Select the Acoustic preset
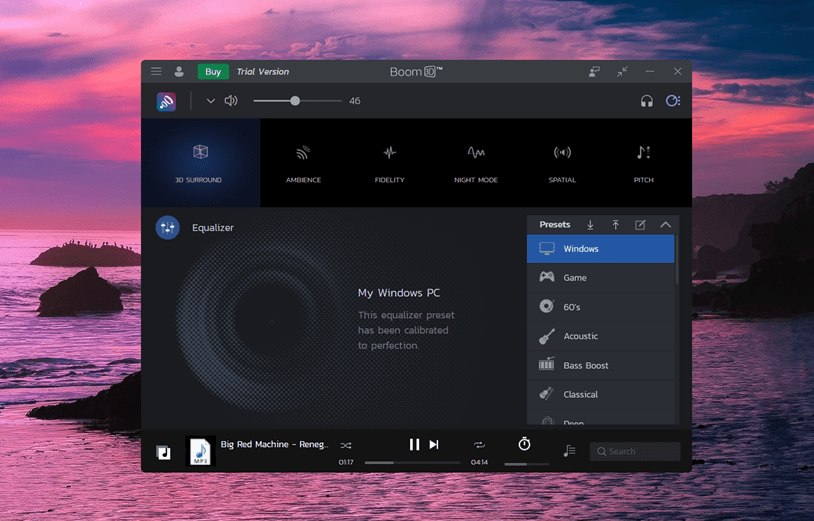This screenshot has height=521, width=814. (601, 336)
